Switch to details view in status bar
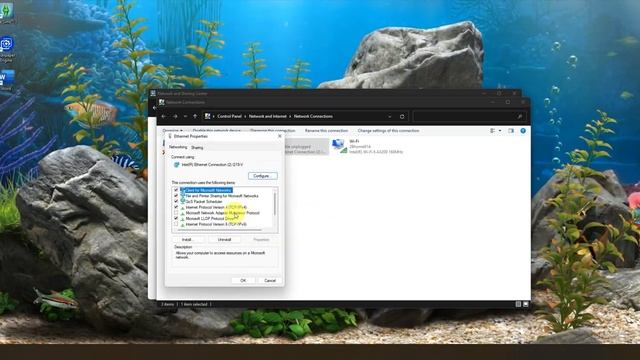This screenshot has width=640, height=360. 518,304
